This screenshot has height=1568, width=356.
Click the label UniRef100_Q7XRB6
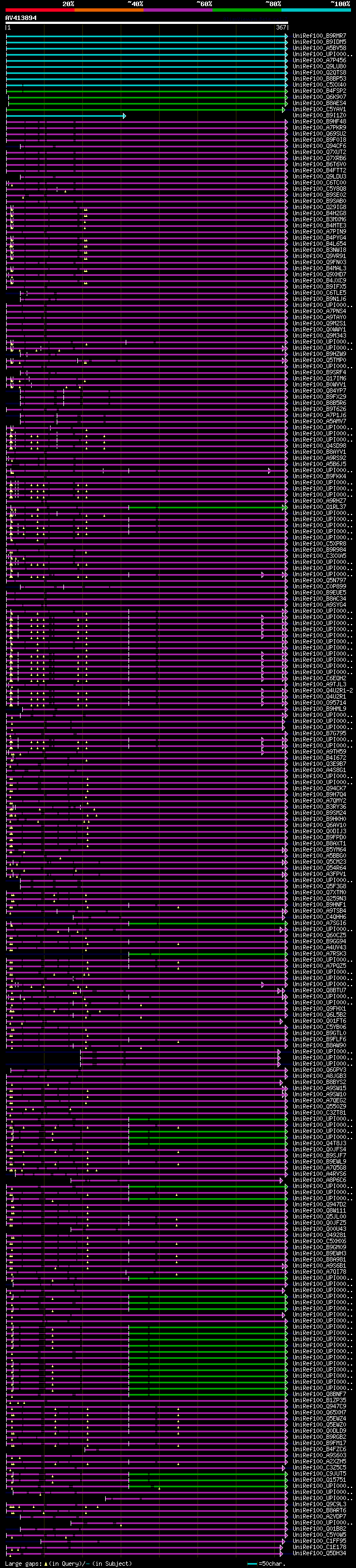click(319, 159)
